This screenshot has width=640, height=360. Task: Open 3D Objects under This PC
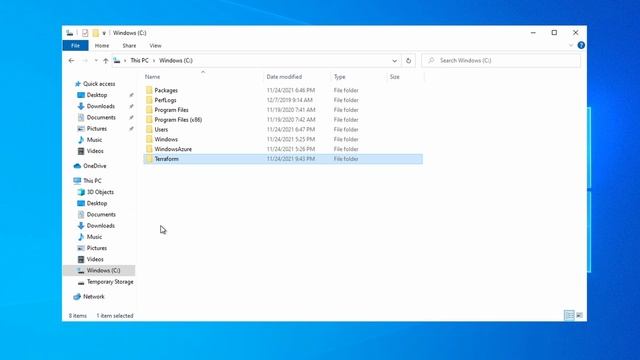(100, 192)
